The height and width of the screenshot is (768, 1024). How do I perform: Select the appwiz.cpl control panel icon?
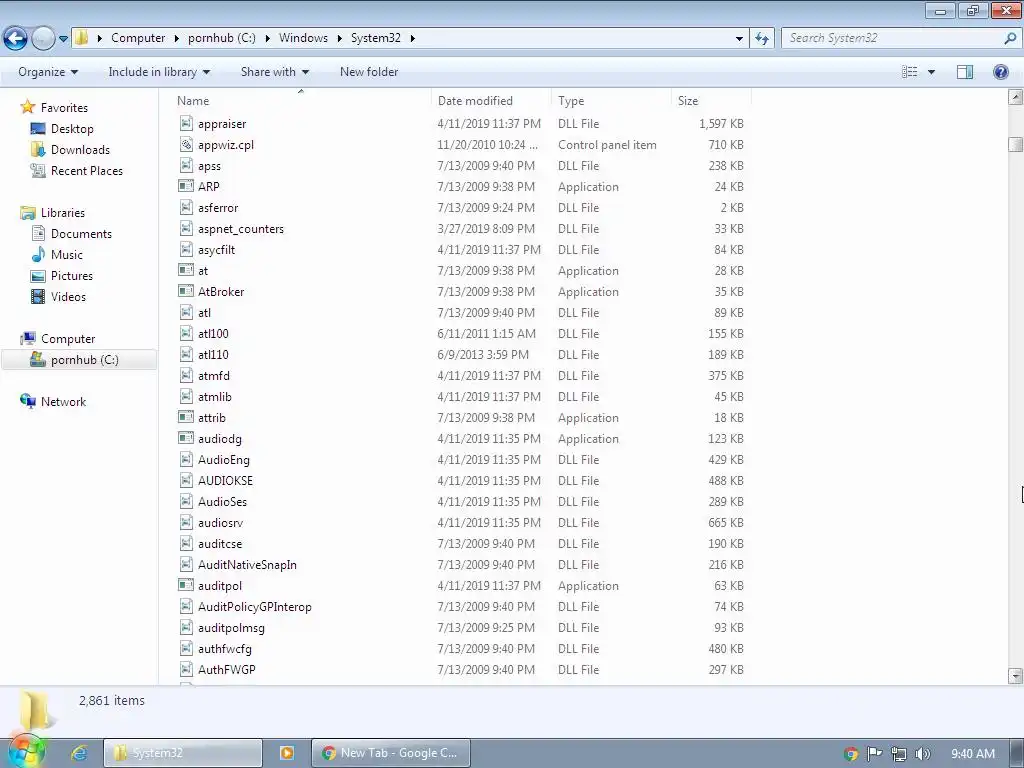pos(186,144)
